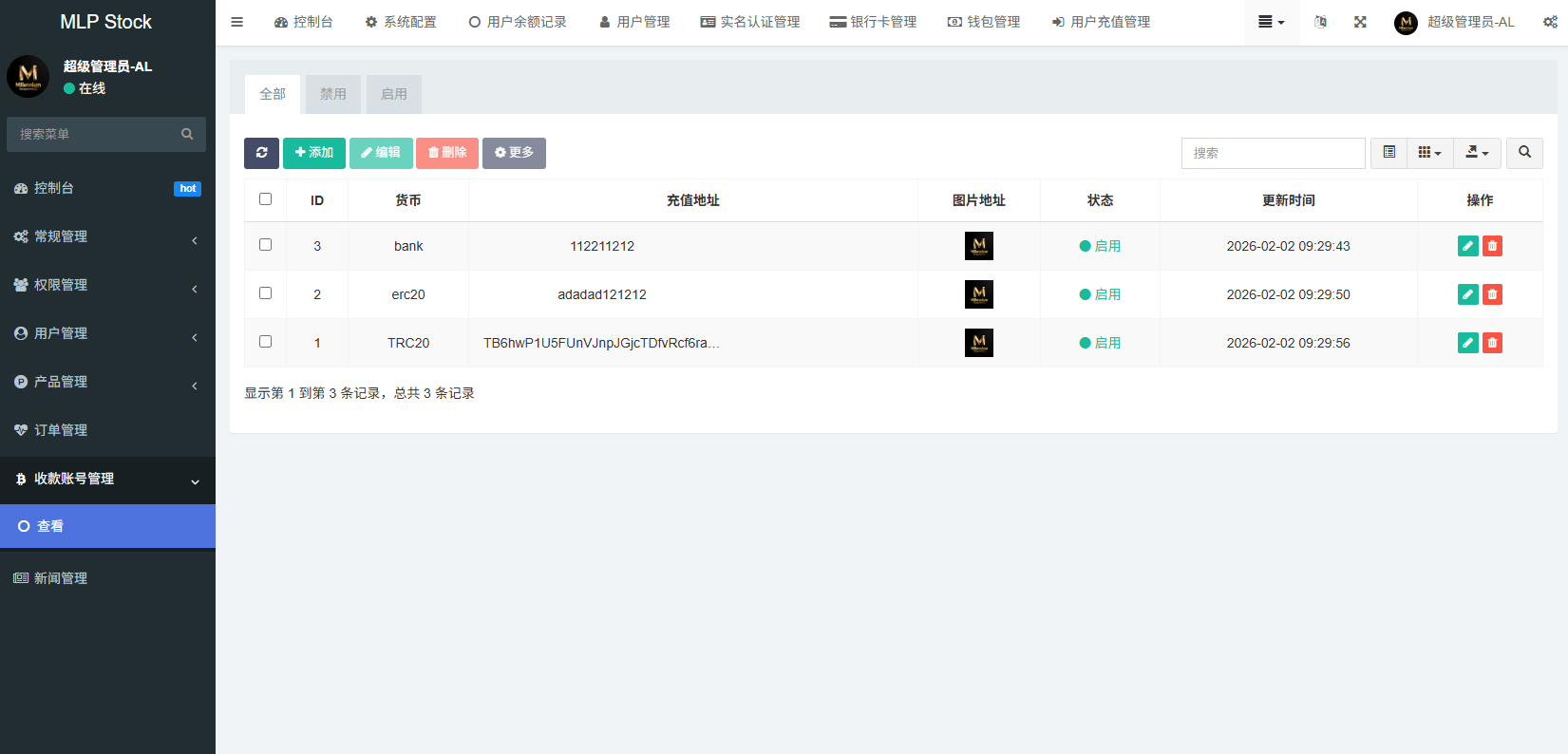This screenshot has width=1568, height=754.
Task: Click the refresh table icon button
Action: pyautogui.click(x=261, y=153)
